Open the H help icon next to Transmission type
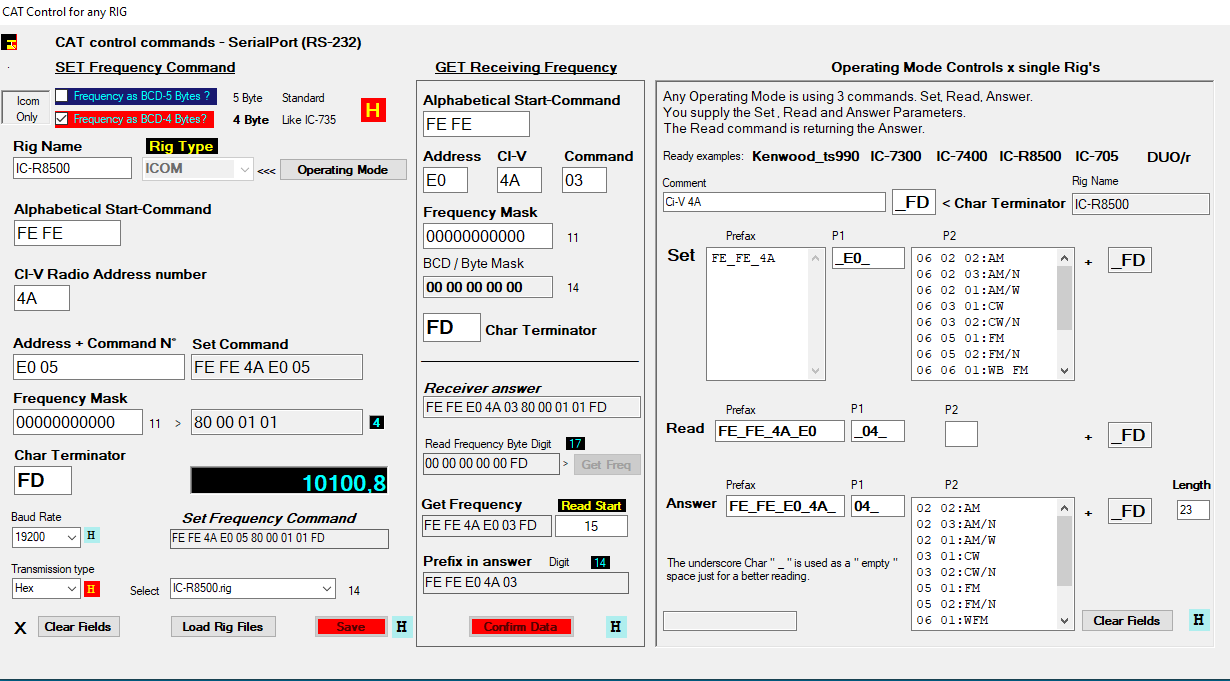Viewport: 1230px width, 681px height. pyautogui.click(x=91, y=589)
